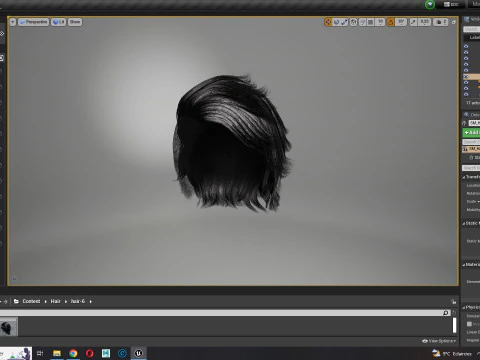Select the Rotate gizmo tool in viewport toolbar
This screenshot has height=360, width=480.
coord(336,22)
